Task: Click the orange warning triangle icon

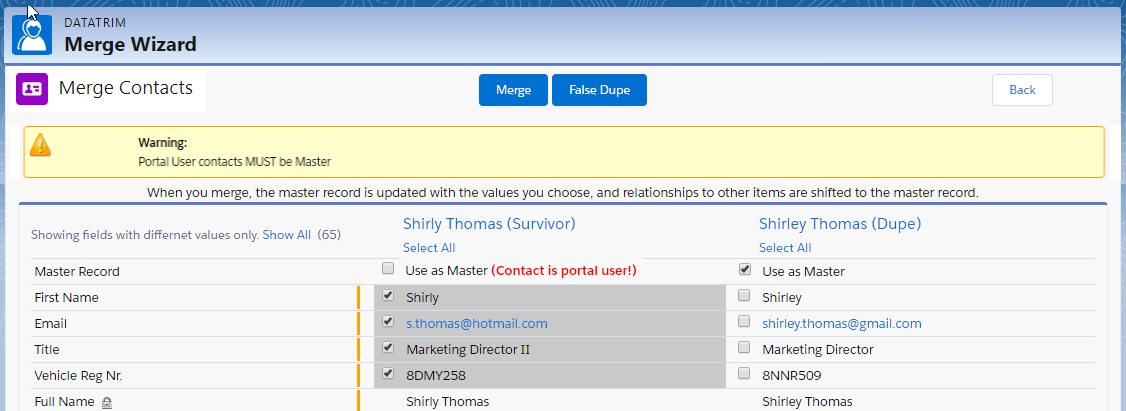Action: [40, 145]
